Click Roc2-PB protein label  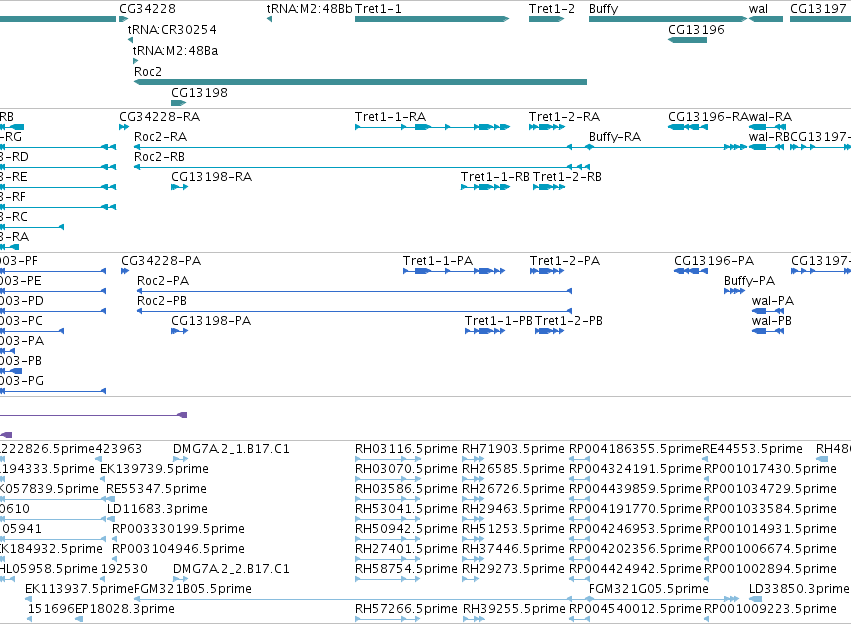162,301
